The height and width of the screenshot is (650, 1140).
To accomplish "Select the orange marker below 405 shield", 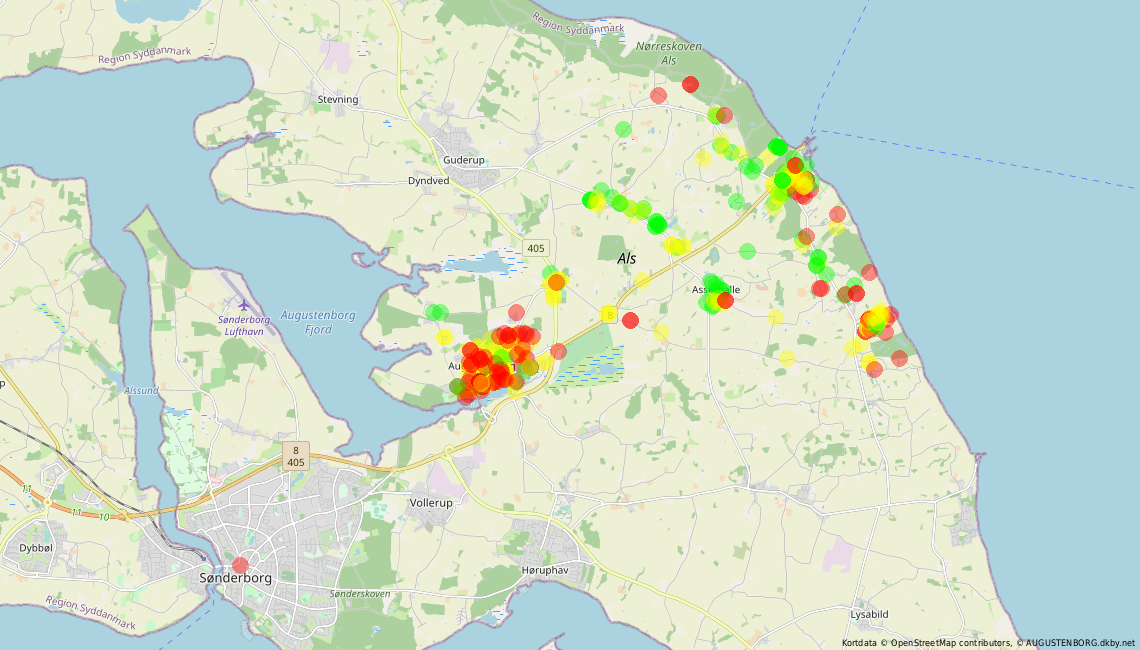I will tap(556, 282).
